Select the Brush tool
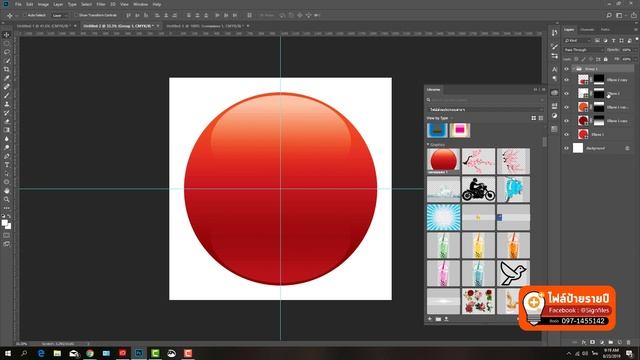640x360 pixels. [7, 95]
